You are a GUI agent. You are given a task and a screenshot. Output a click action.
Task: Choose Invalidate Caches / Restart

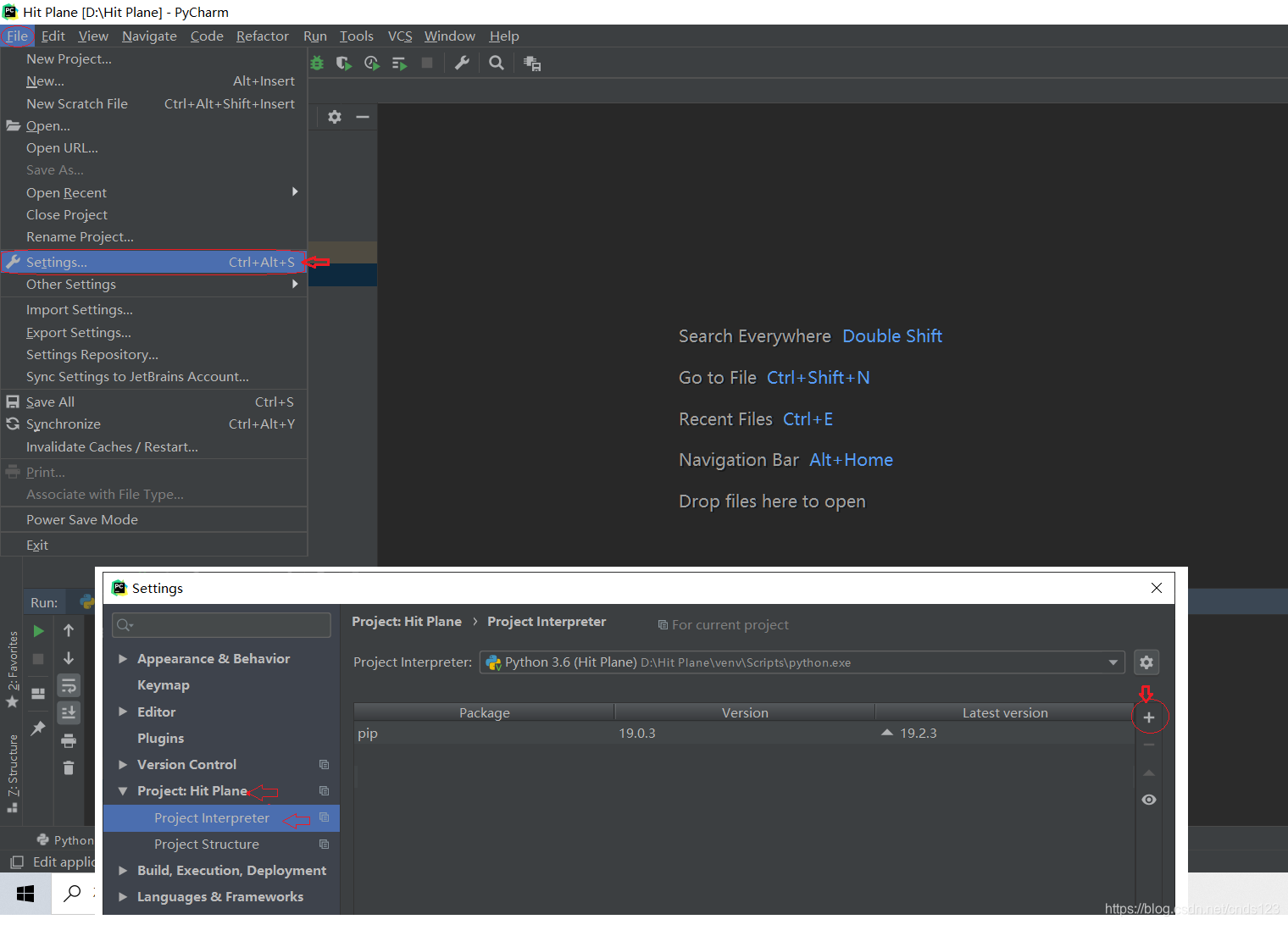pyautogui.click(x=153, y=446)
